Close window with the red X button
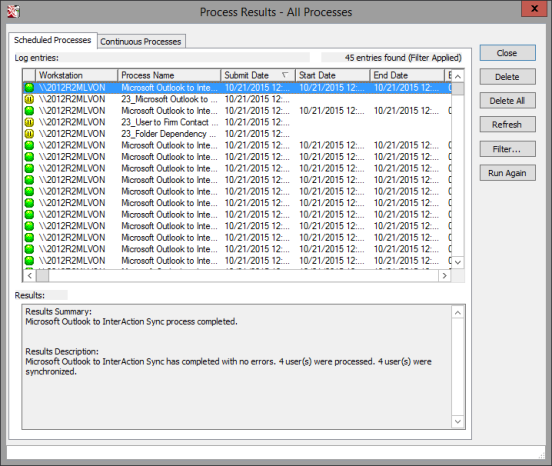The height and width of the screenshot is (466, 552). pyautogui.click(x=534, y=8)
